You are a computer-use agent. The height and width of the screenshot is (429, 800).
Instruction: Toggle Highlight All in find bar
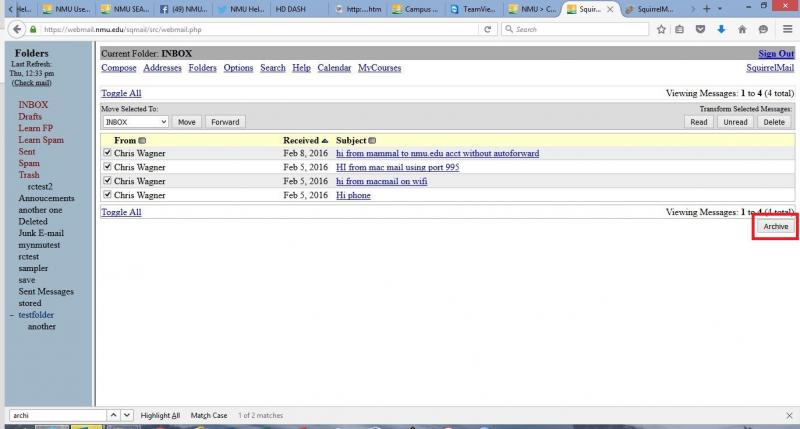click(x=160, y=416)
